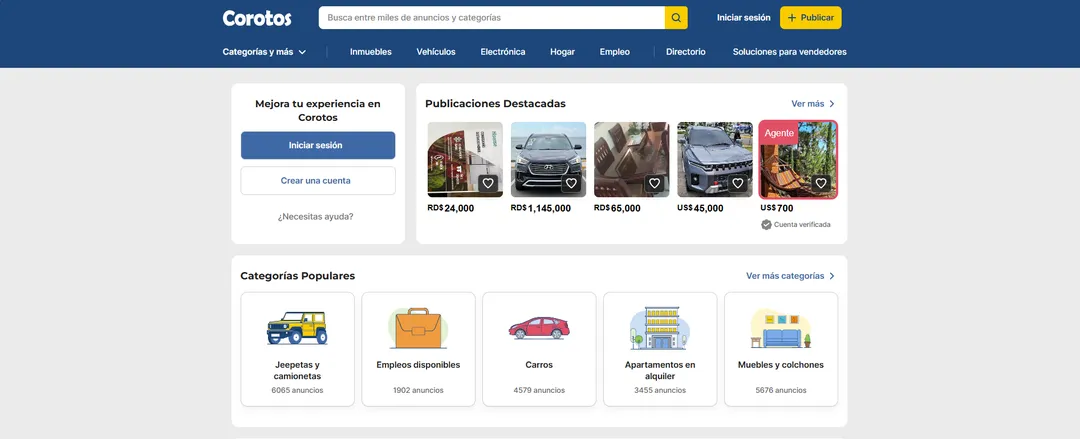Click the 6065 anuncios count

click(298, 390)
